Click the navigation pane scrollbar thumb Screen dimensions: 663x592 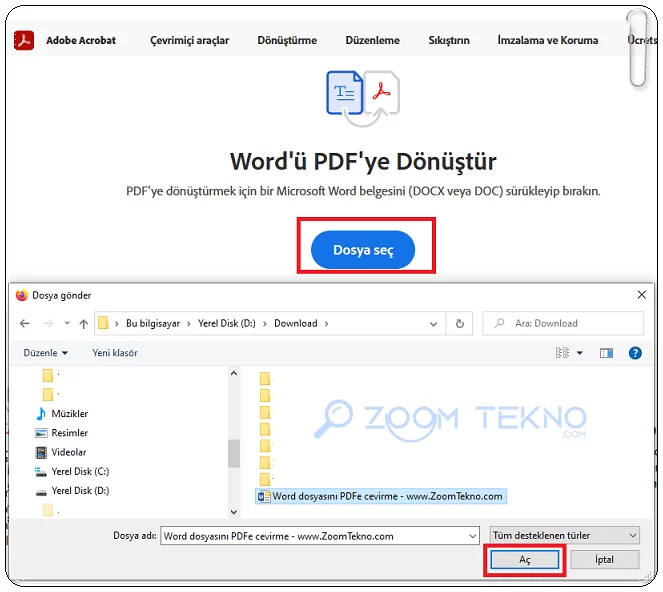pos(233,453)
